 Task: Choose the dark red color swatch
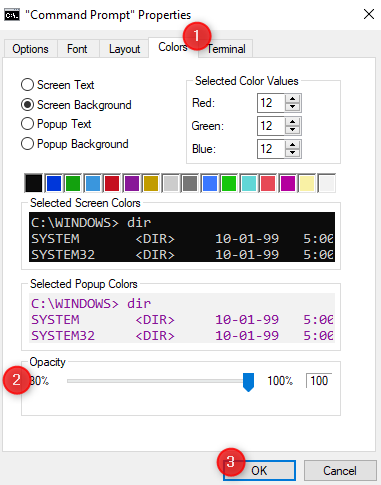112,183
